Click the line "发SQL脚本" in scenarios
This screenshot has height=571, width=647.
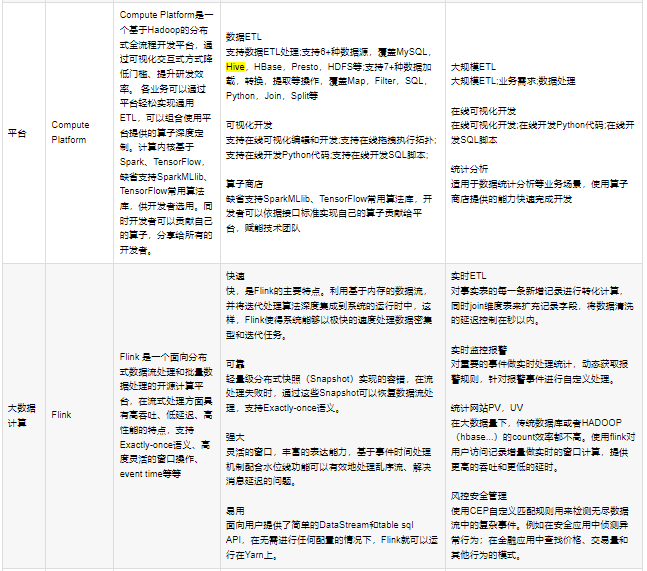pos(474,140)
